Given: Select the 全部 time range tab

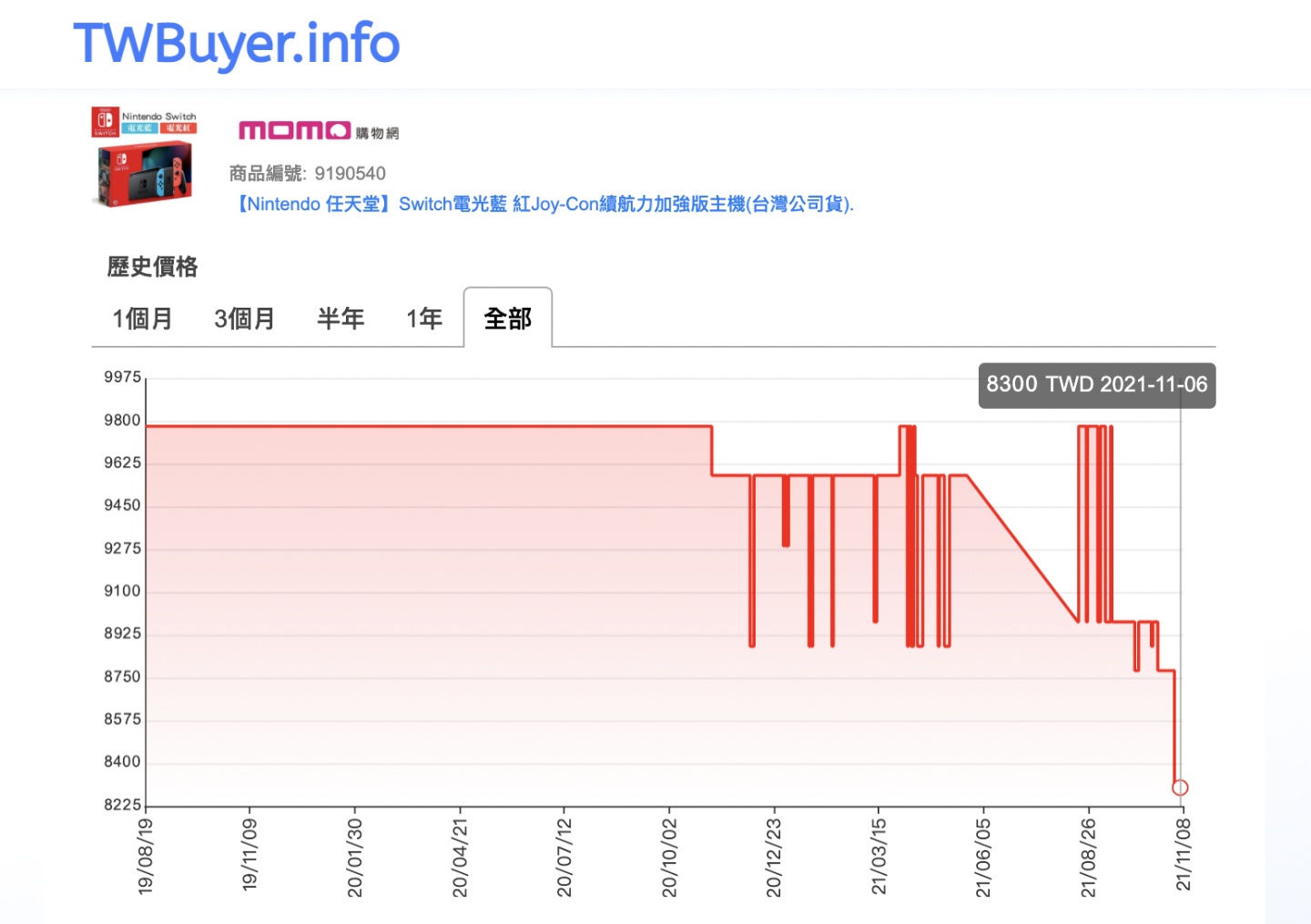Looking at the screenshot, I should tap(507, 319).
